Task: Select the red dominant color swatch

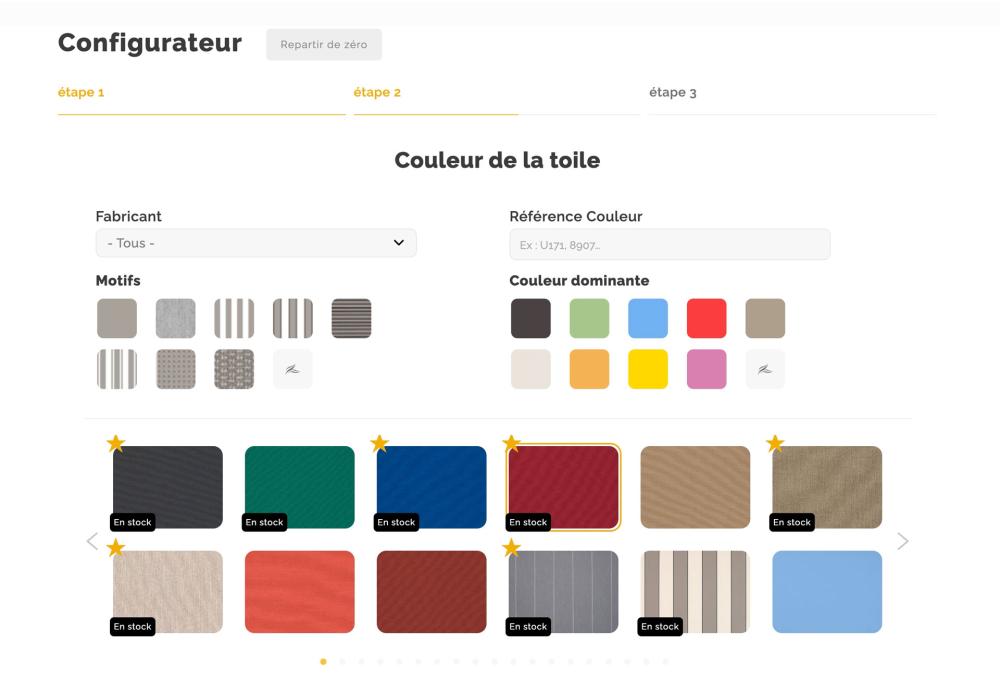Action: [x=706, y=317]
